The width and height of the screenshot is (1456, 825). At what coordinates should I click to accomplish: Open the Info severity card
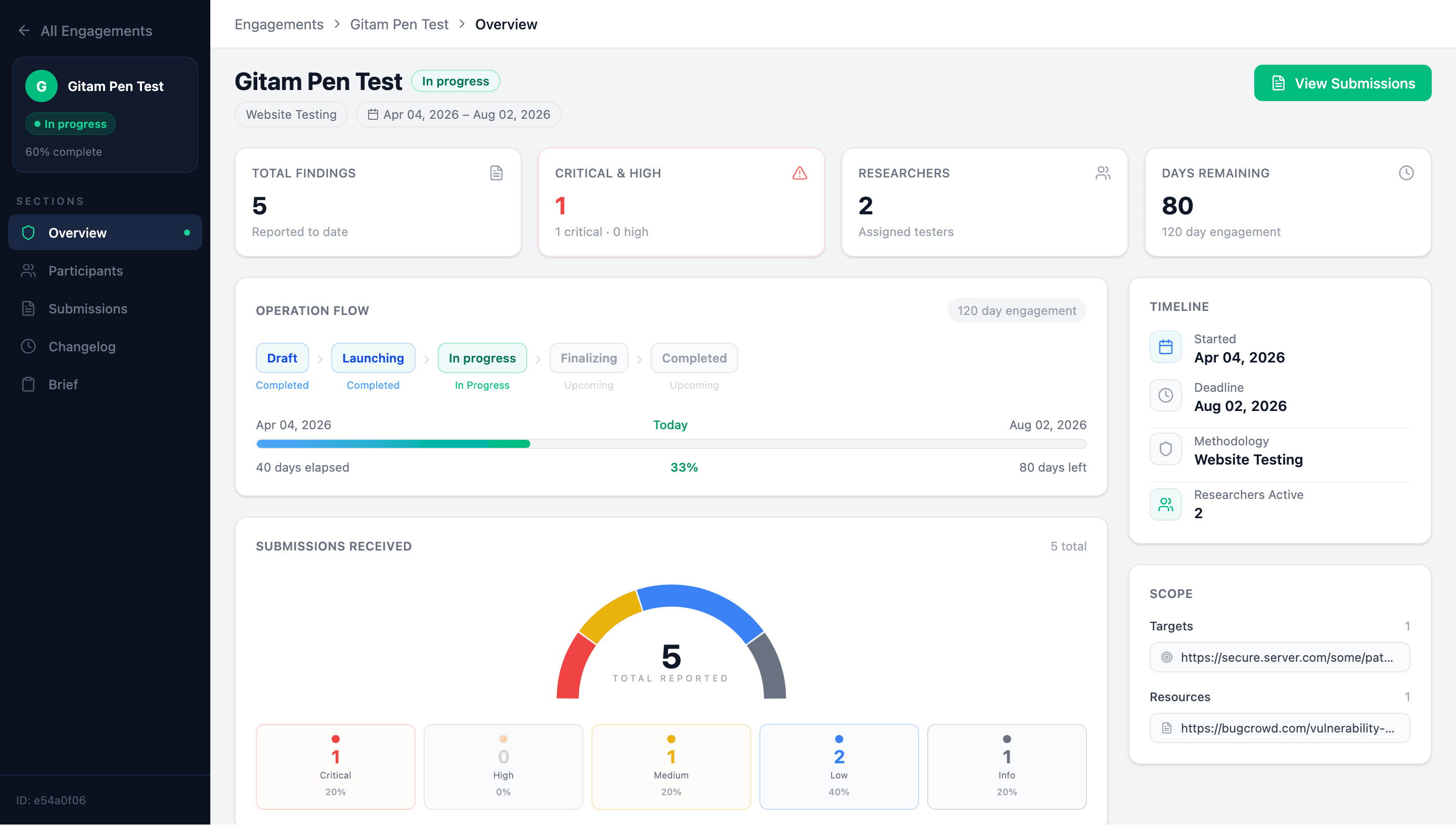pyautogui.click(x=1006, y=767)
